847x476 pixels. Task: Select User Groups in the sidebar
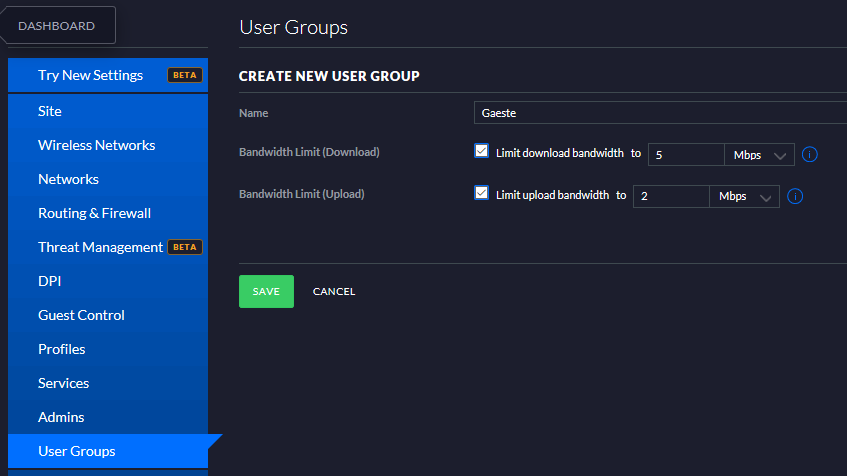(x=108, y=451)
